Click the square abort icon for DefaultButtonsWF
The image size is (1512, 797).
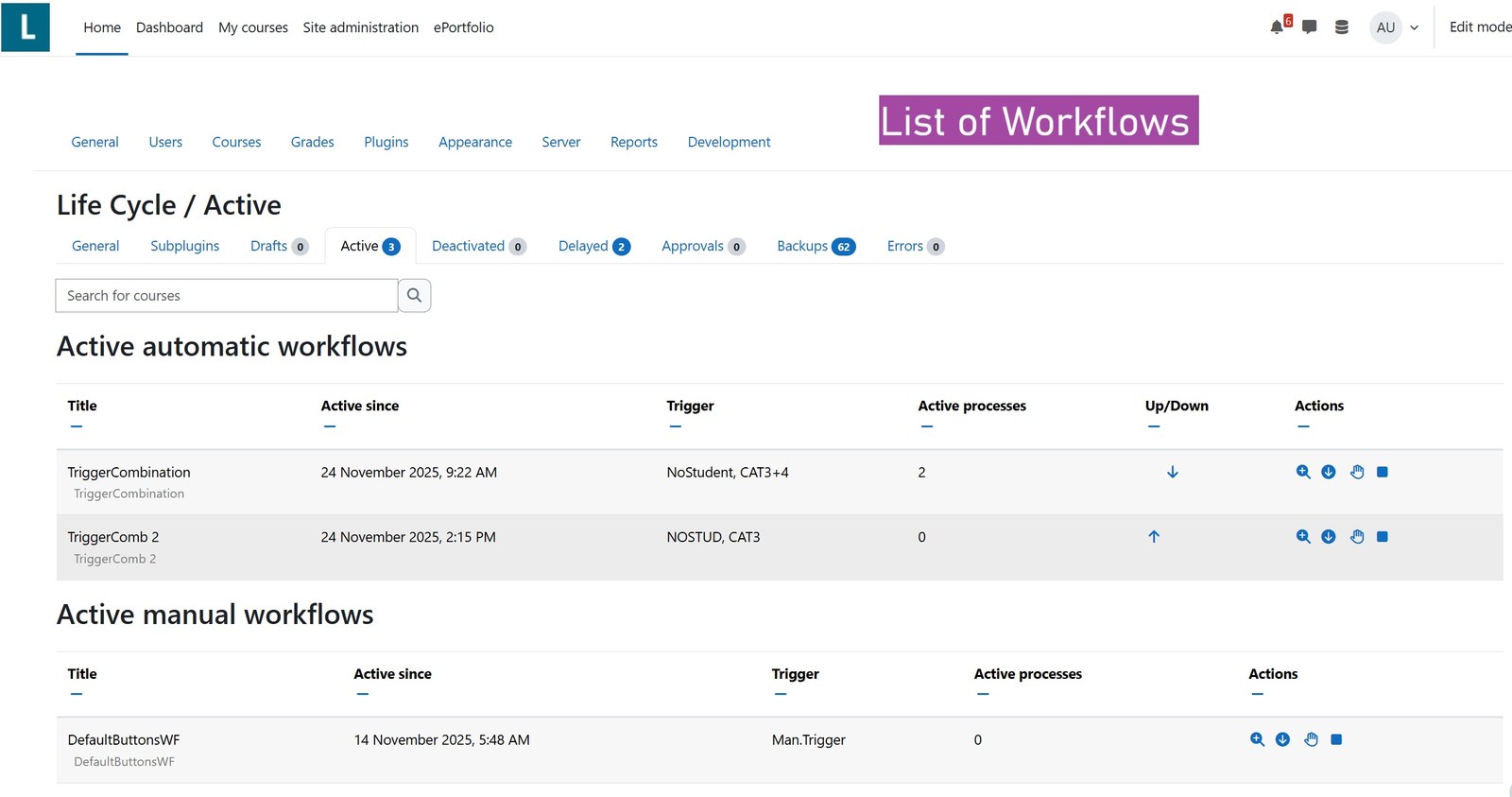[x=1336, y=739]
